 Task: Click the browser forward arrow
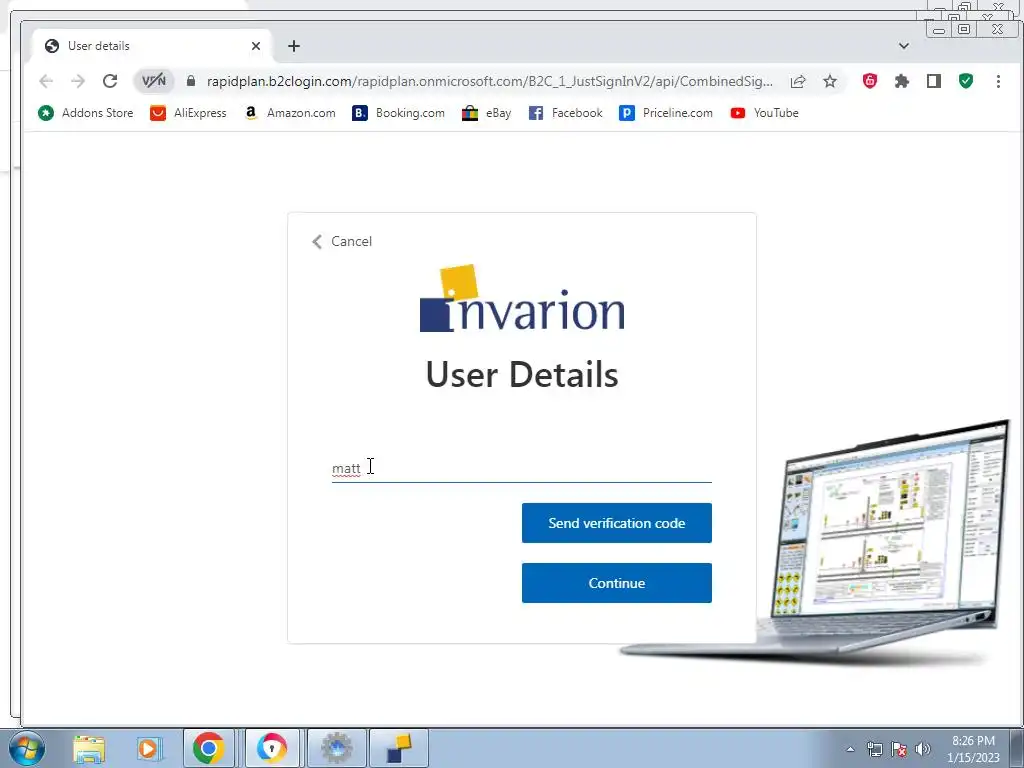pyautogui.click(x=78, y=81)
